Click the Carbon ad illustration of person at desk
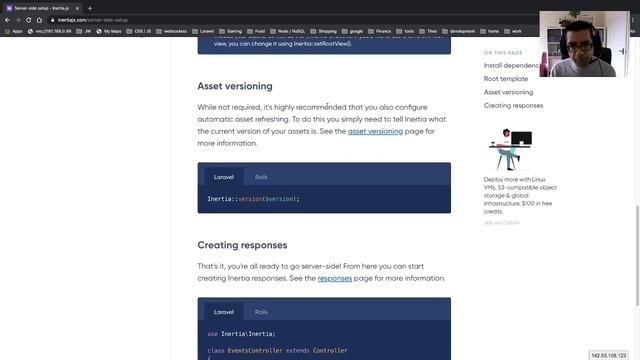The height and width of the screenshot is (360, 640). click(511, 149)
